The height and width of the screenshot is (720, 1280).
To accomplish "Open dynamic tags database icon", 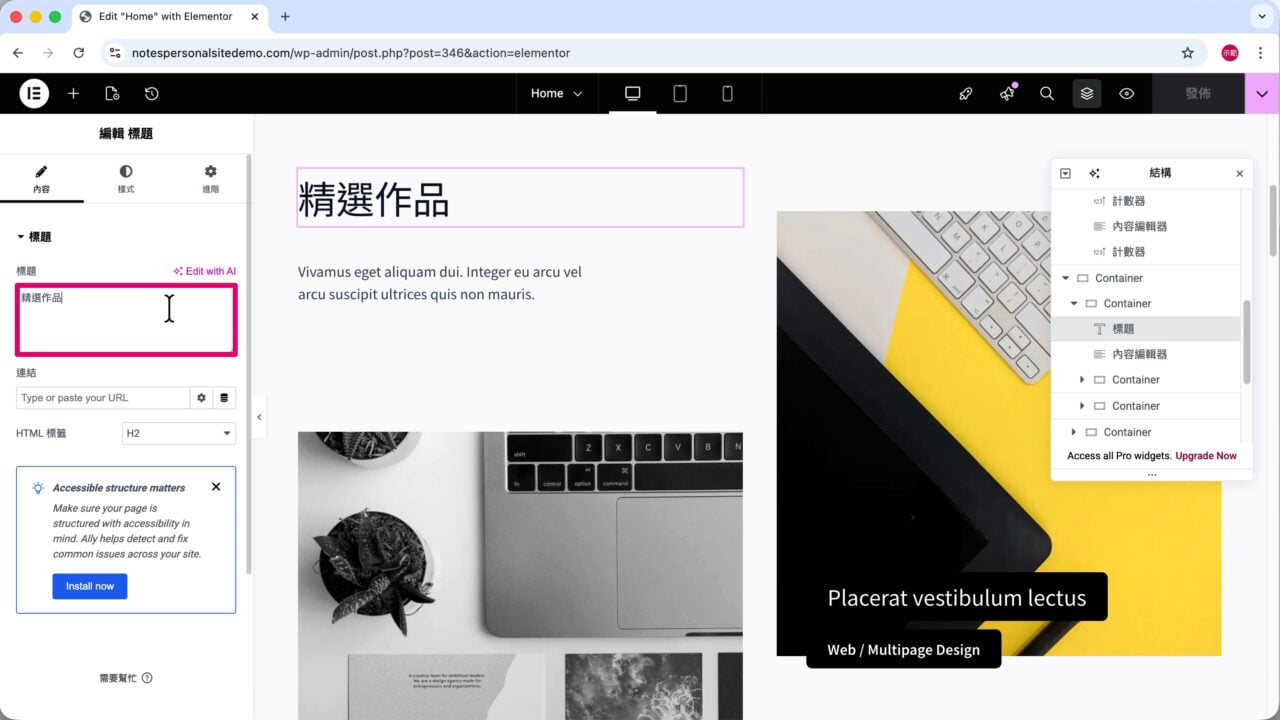I will (224, 398).
